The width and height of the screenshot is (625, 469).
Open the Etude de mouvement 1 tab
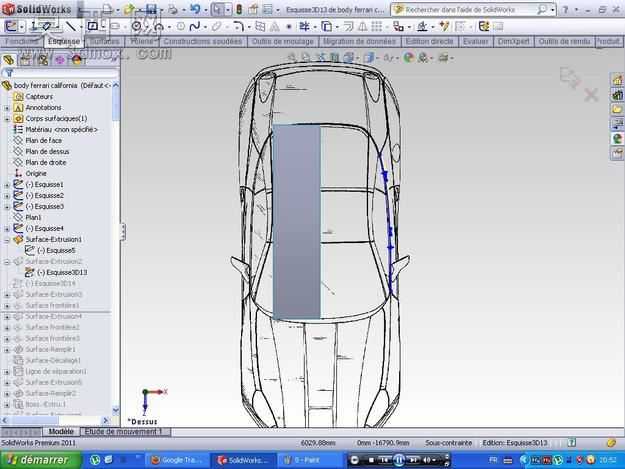124,432
